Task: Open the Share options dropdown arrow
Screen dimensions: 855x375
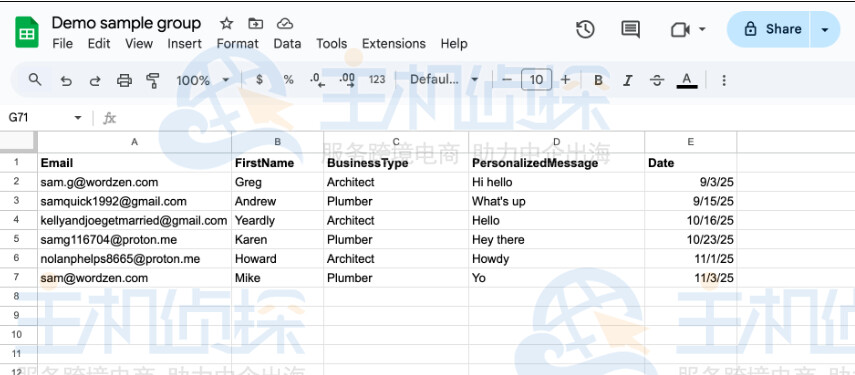Action: click(825, 29)
